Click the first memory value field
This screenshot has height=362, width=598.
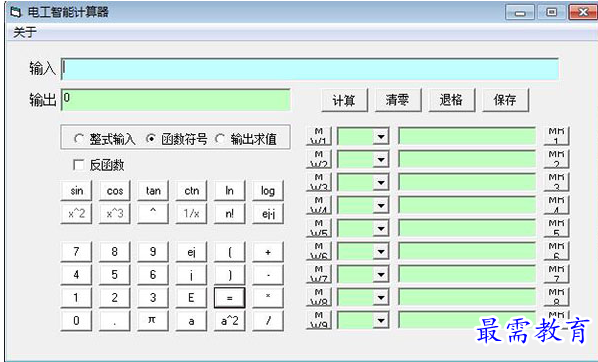(x=467, y=136)
